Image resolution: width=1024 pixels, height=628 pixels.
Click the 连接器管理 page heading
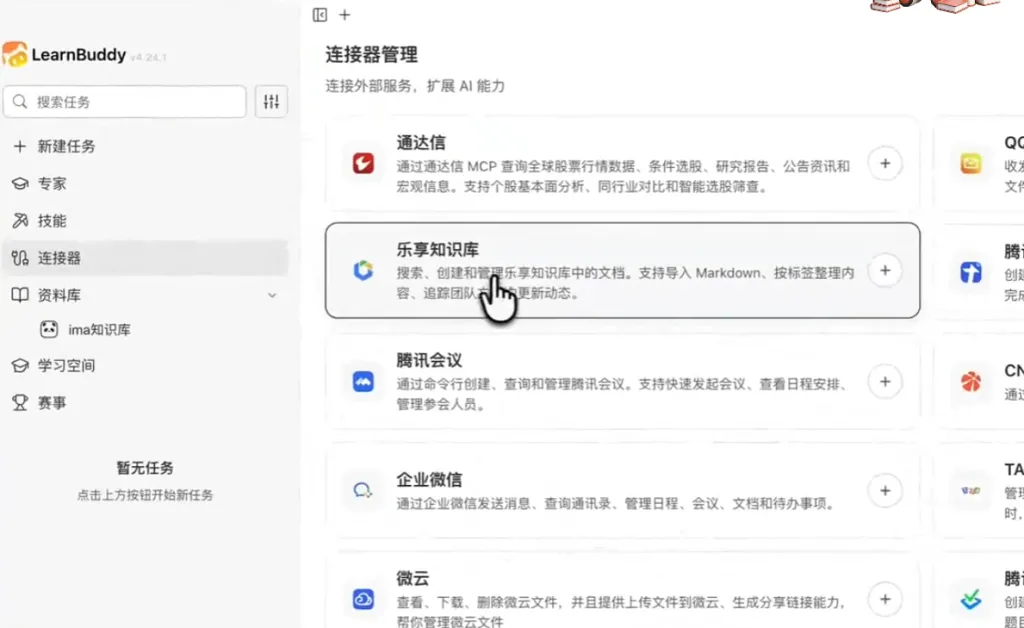point(372,55)
